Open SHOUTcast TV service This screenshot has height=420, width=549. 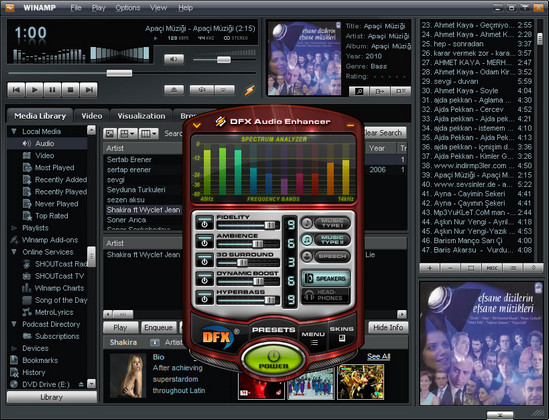(x=59, y=276)
